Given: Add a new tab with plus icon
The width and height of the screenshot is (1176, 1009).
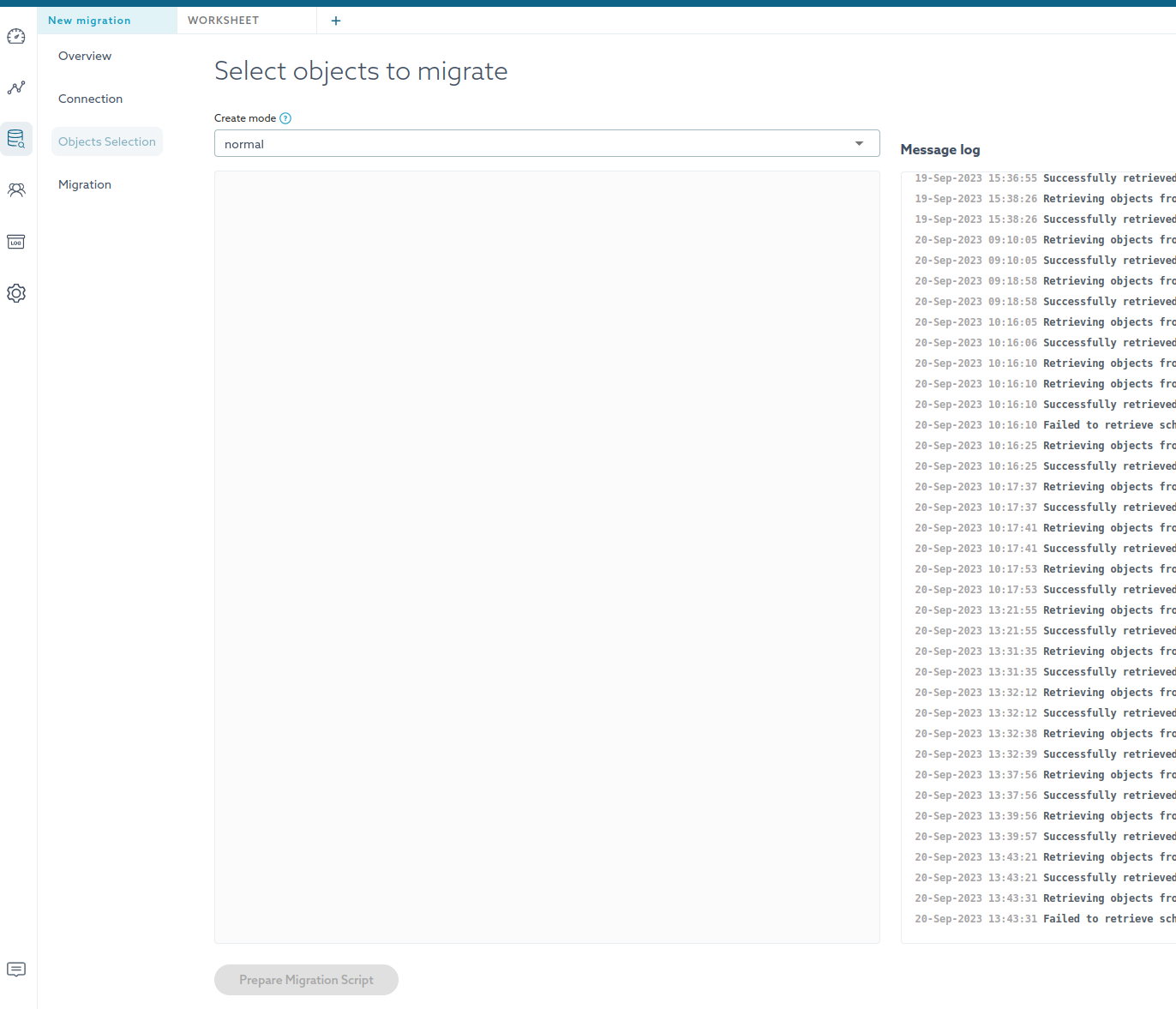Looking at the screenshot, I should [336, 21].
